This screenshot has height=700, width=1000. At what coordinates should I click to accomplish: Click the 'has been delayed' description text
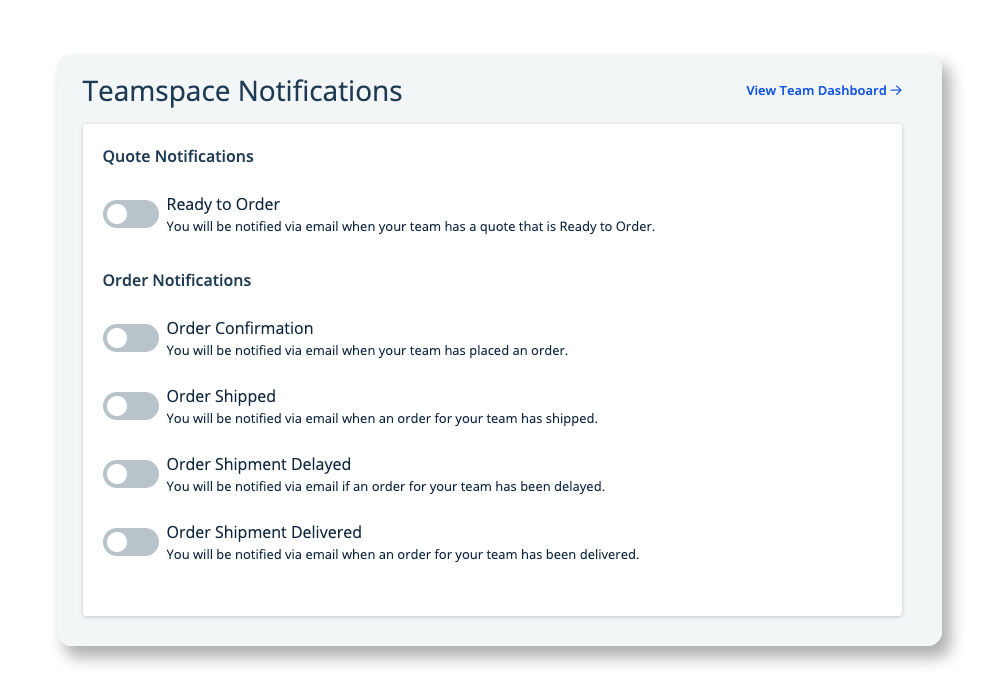tap(385, 487)
